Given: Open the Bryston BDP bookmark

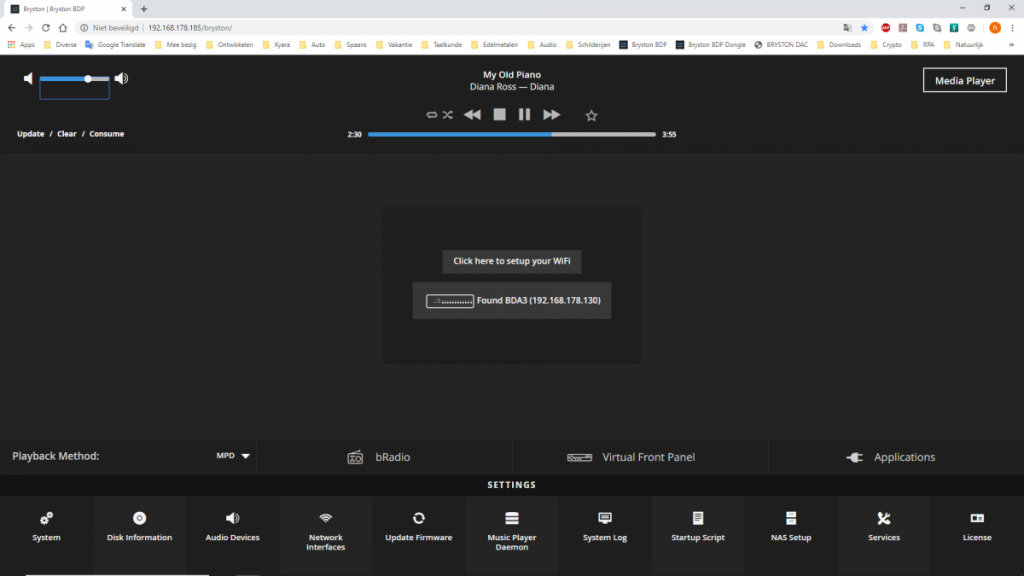Looking at the screenshot, I should tap(643, 45).
